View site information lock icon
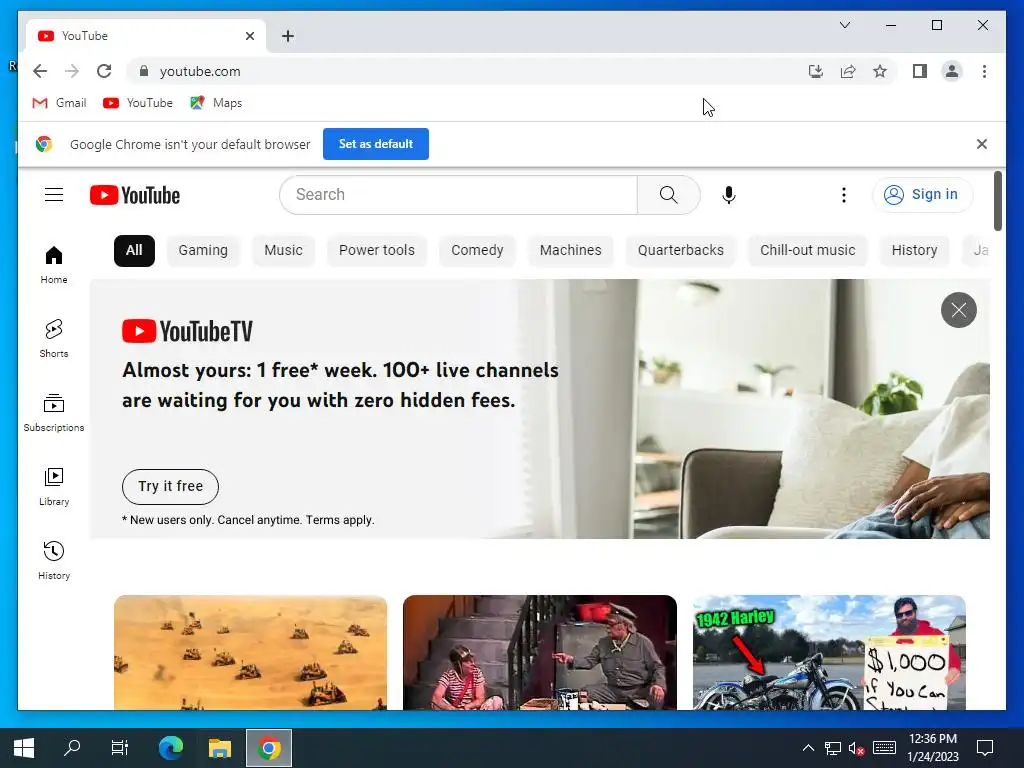 click(144, 71)
